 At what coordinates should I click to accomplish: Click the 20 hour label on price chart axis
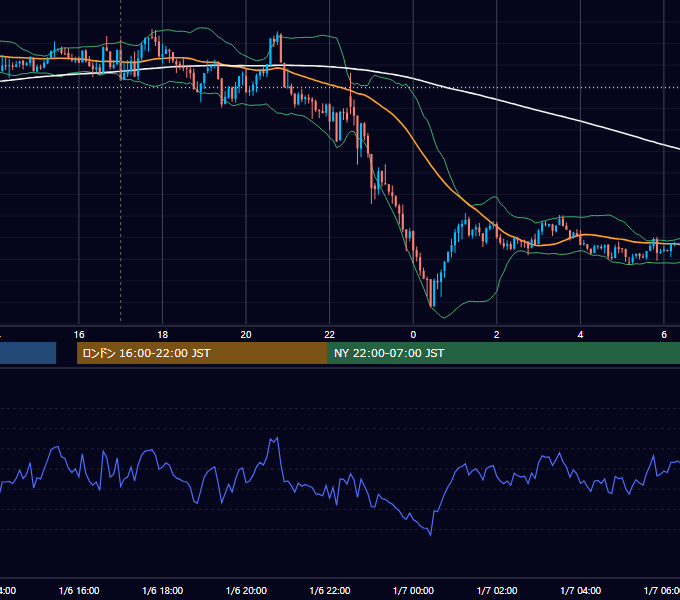(246, 335)
